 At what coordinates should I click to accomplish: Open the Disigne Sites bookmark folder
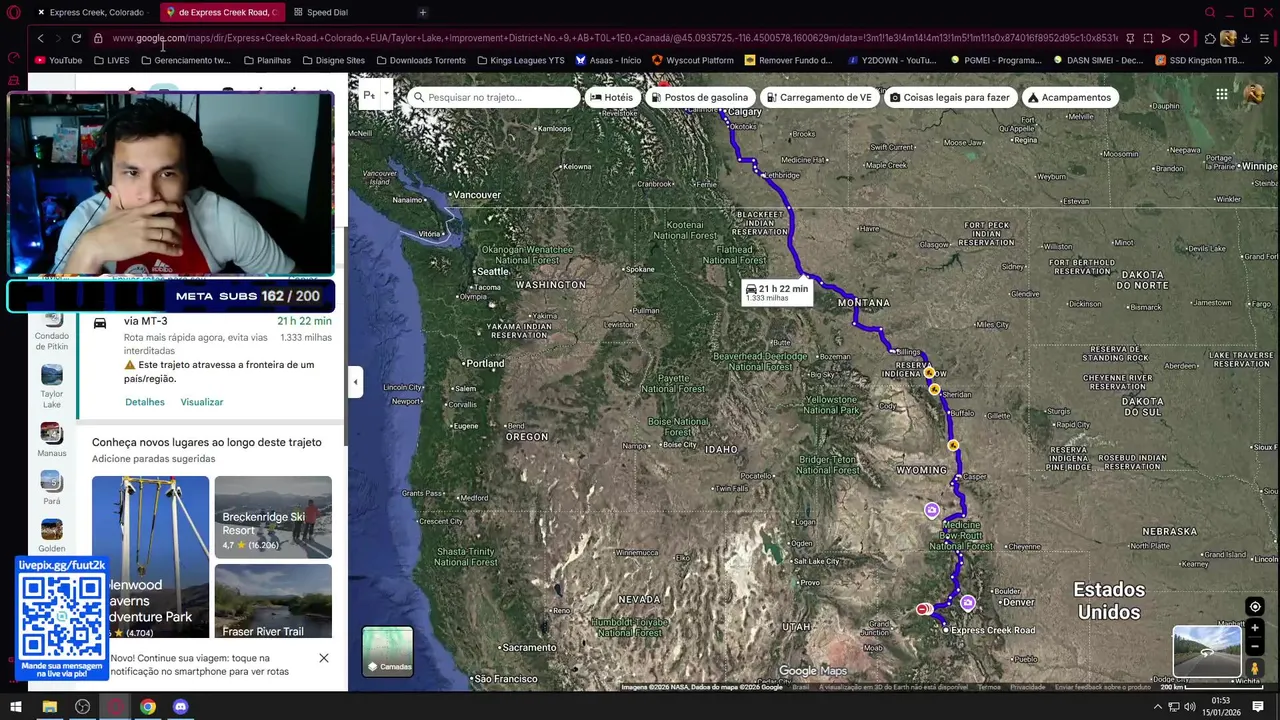click(x=333, y=60)
